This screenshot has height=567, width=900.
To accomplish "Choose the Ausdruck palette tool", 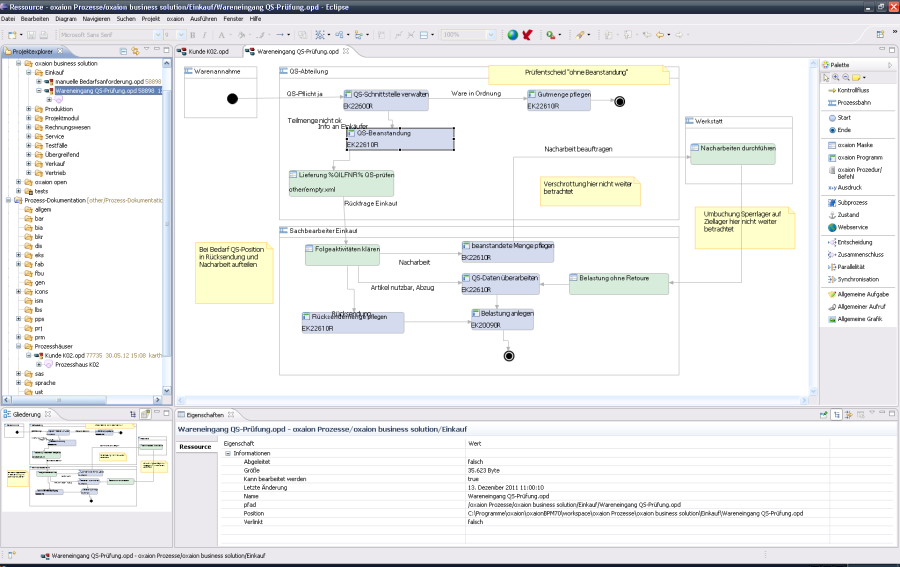I will pos(845,188).
